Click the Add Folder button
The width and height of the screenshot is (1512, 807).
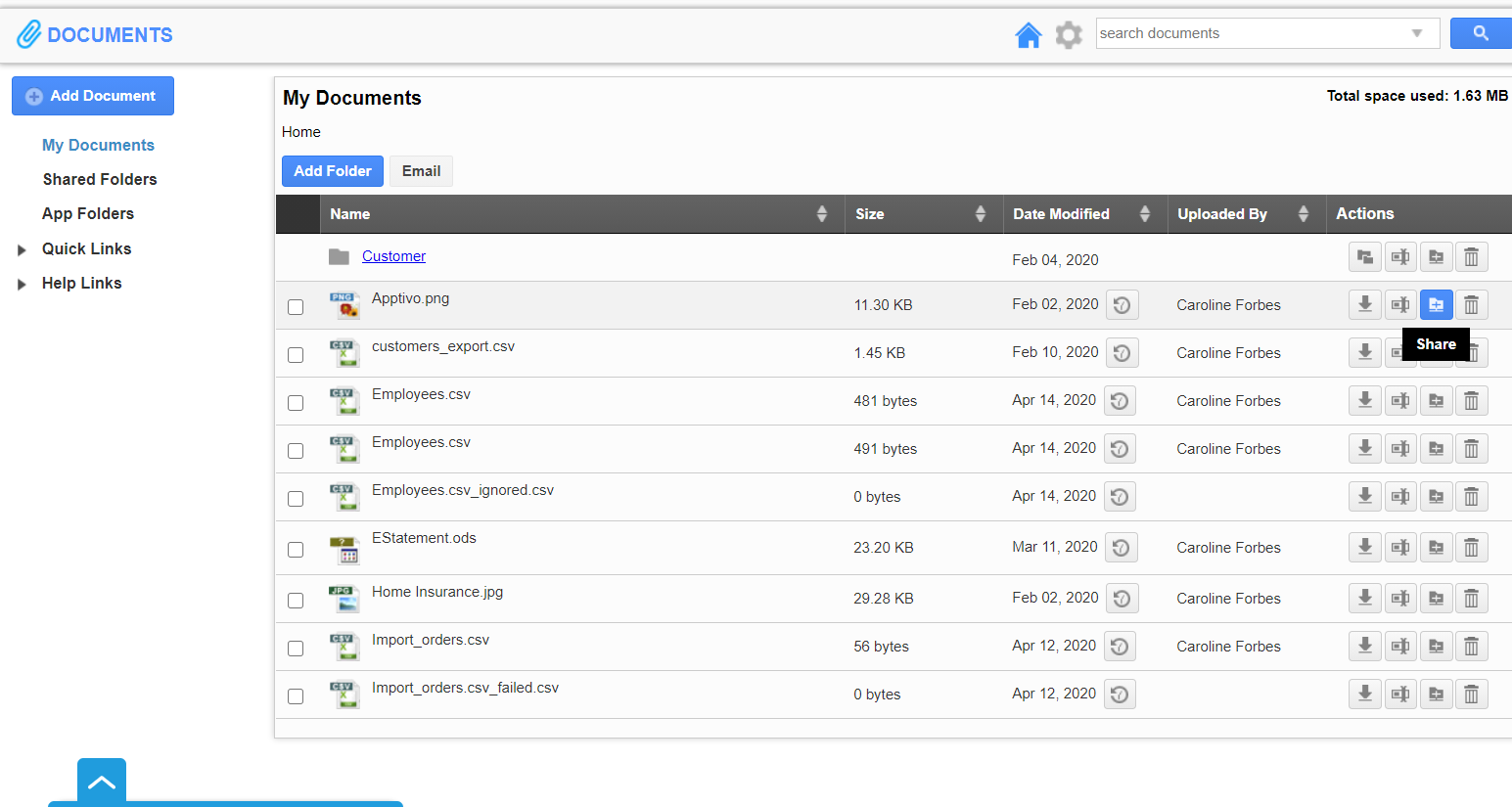click(x=332, y=170)
